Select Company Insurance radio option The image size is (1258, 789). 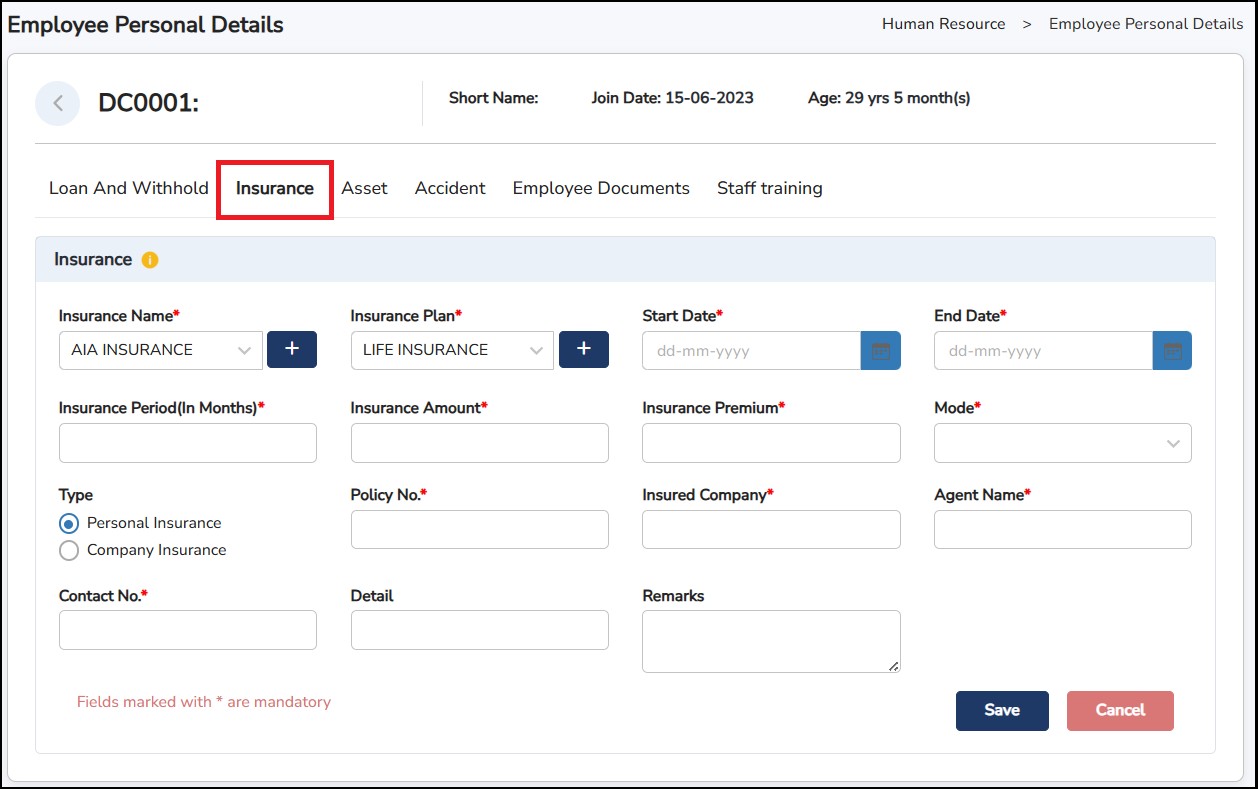[x=69, y=550]
